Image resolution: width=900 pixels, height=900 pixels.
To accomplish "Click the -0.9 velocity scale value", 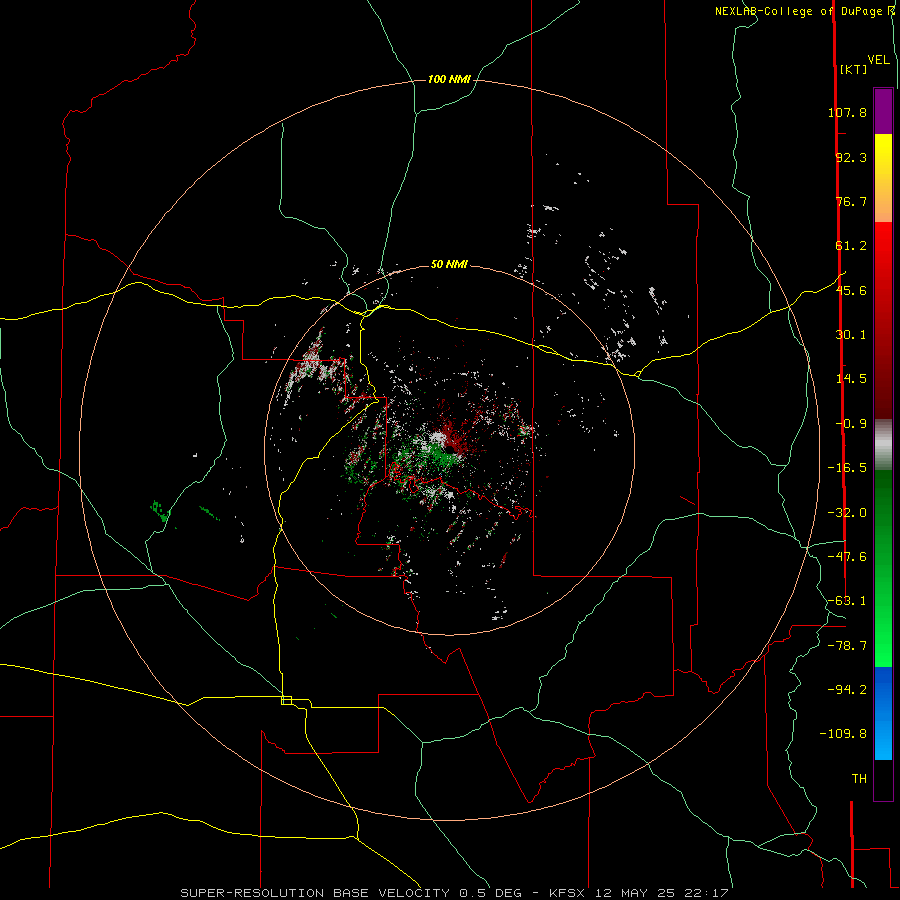I will click(851, 424).
